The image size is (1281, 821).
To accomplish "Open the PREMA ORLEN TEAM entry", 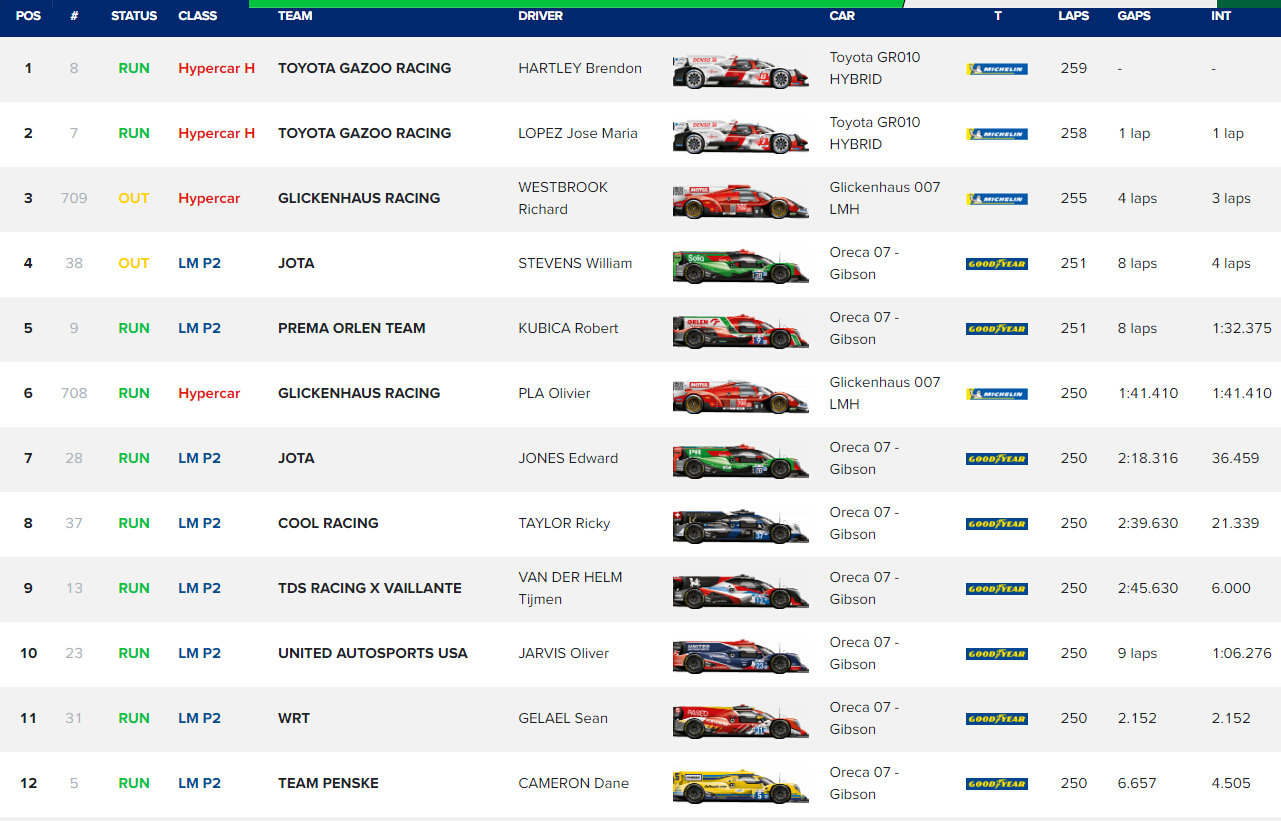I will pos(351,328).
